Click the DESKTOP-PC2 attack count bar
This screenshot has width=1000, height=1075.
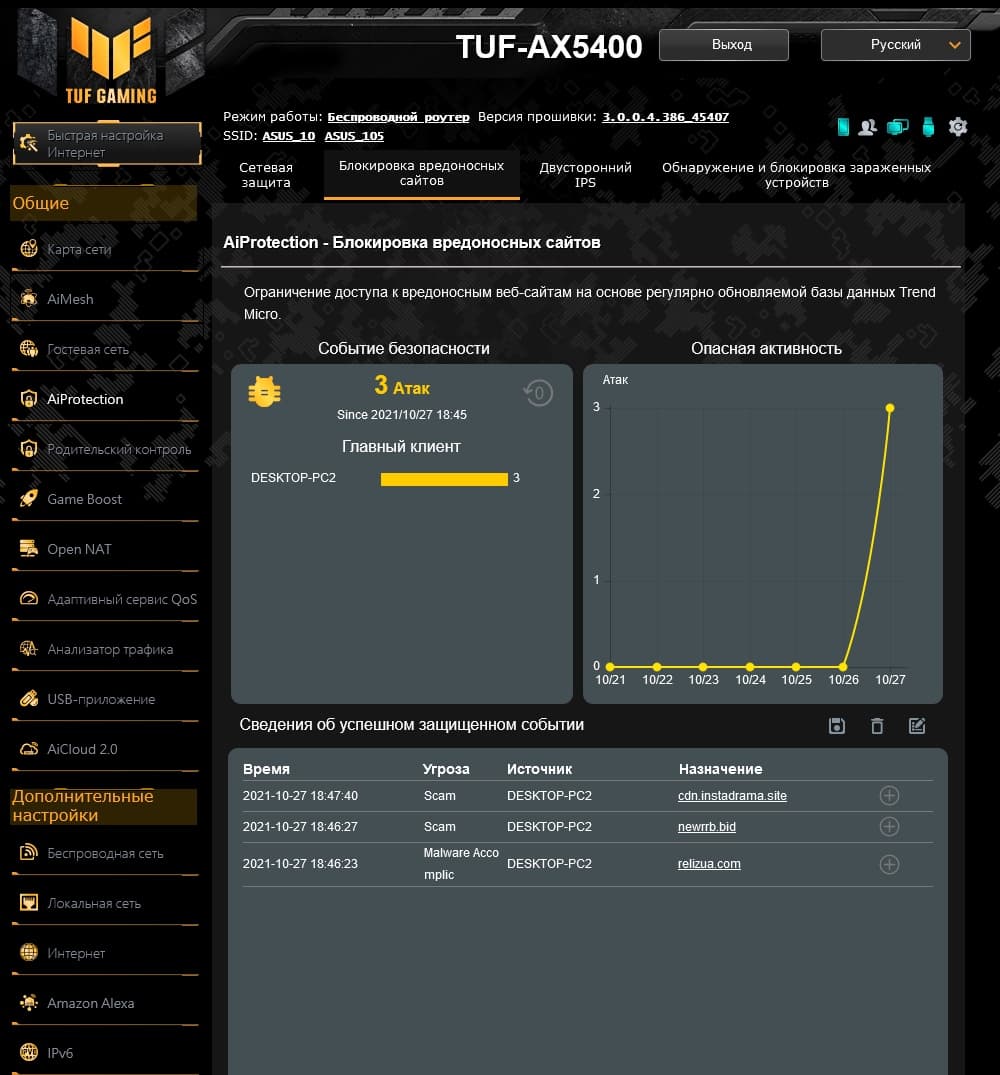click(x=444, y=479)
